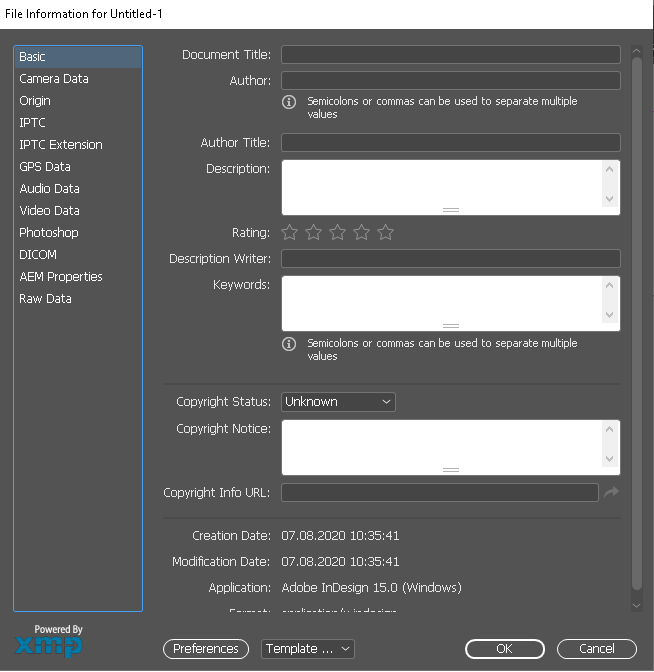This screenshot has height=672, width=654.
Task: Click the Description scroll down arrow
Action: 609,198
